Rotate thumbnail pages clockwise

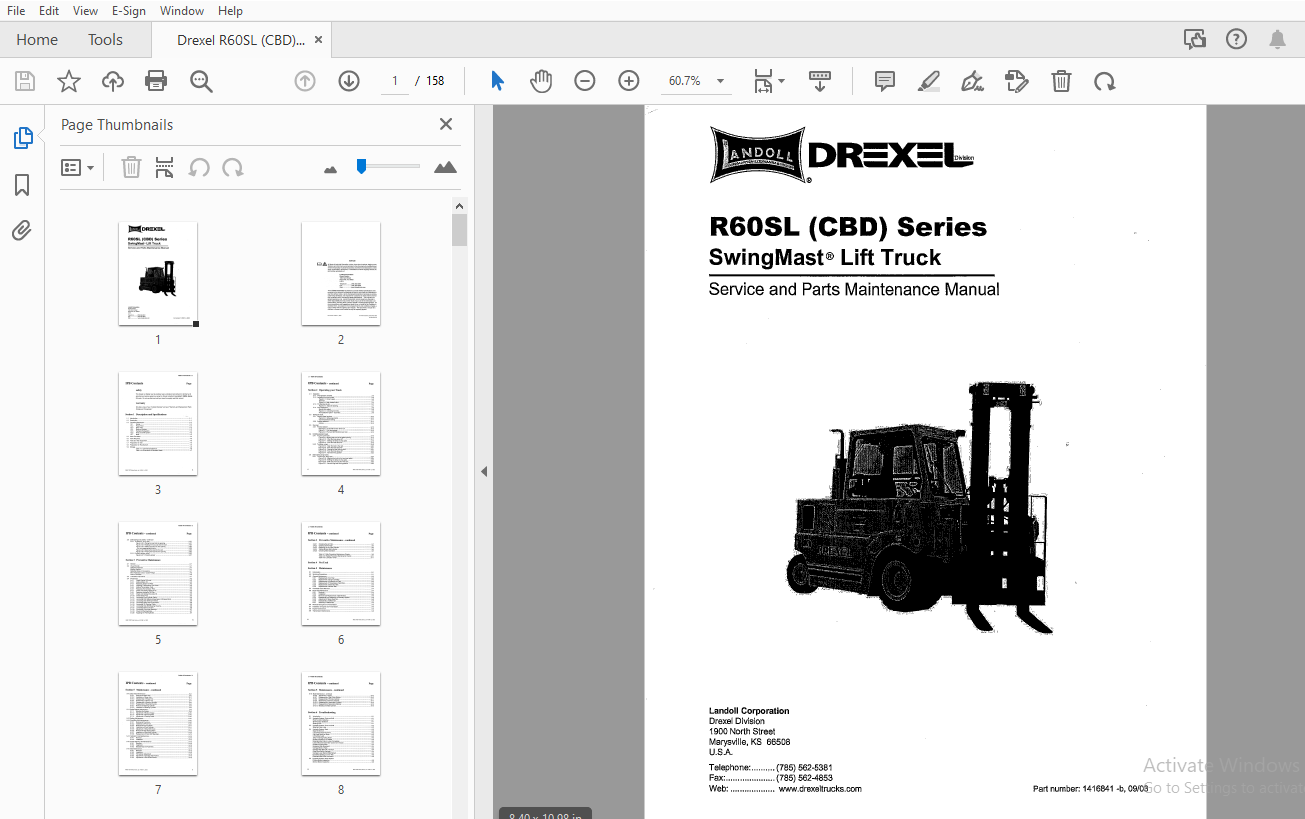pos(233,167)
